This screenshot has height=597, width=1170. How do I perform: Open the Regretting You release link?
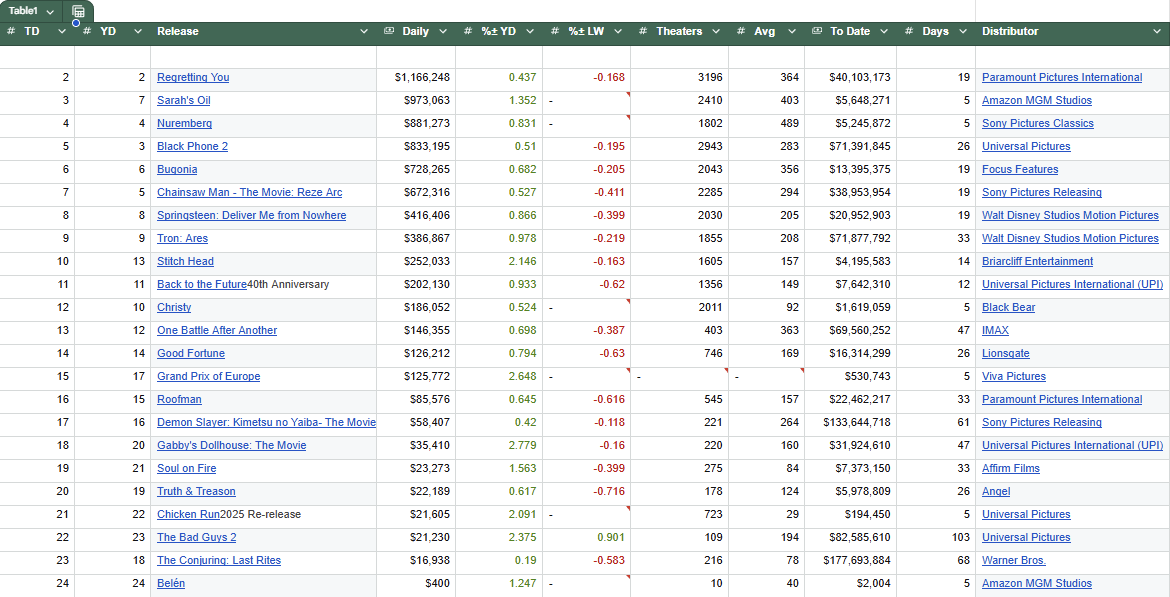point(193,78)
